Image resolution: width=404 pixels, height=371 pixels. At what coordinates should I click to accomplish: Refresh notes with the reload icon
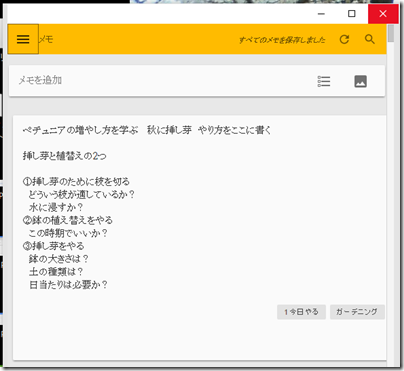coord(344,39)
